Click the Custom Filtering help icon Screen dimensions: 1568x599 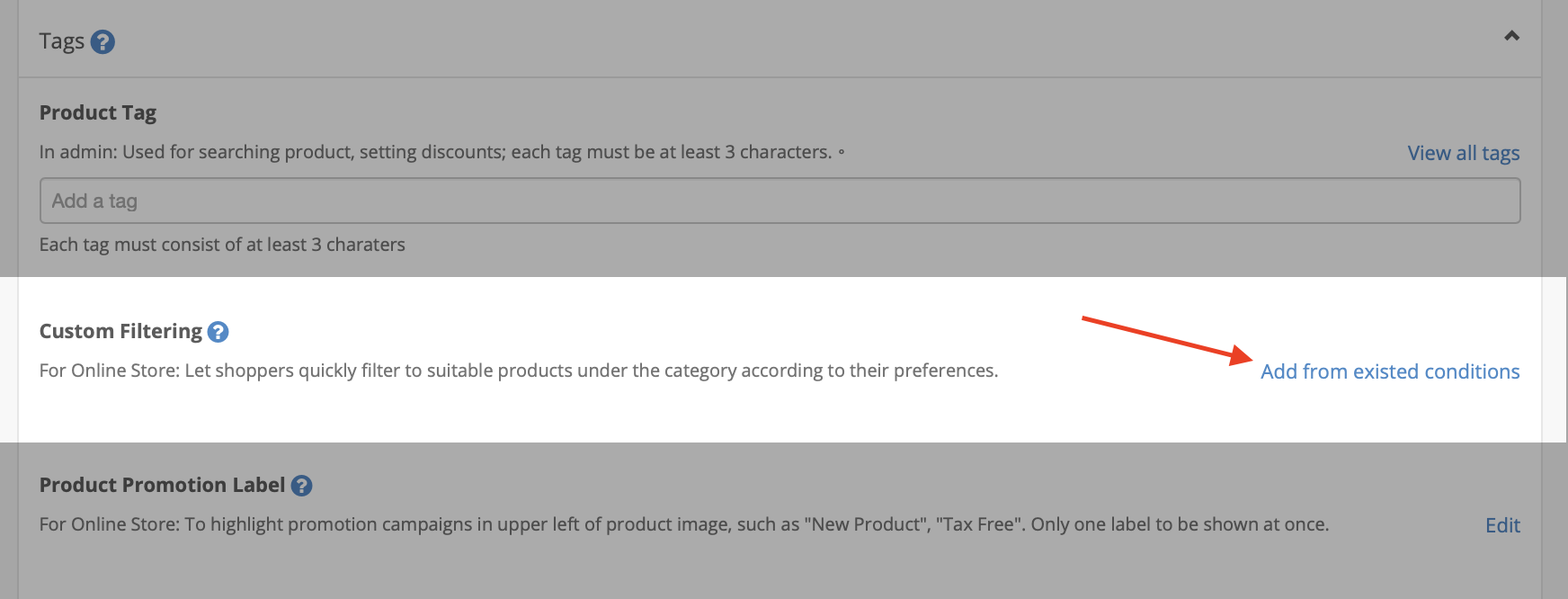218,332
